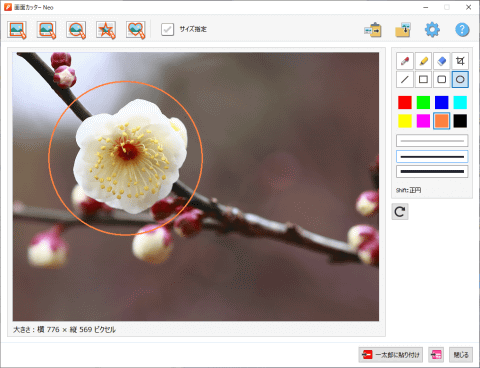Screen dimensions: 480x368
Task: Click the 閉じる button
Action: click(x=461, y=355)
